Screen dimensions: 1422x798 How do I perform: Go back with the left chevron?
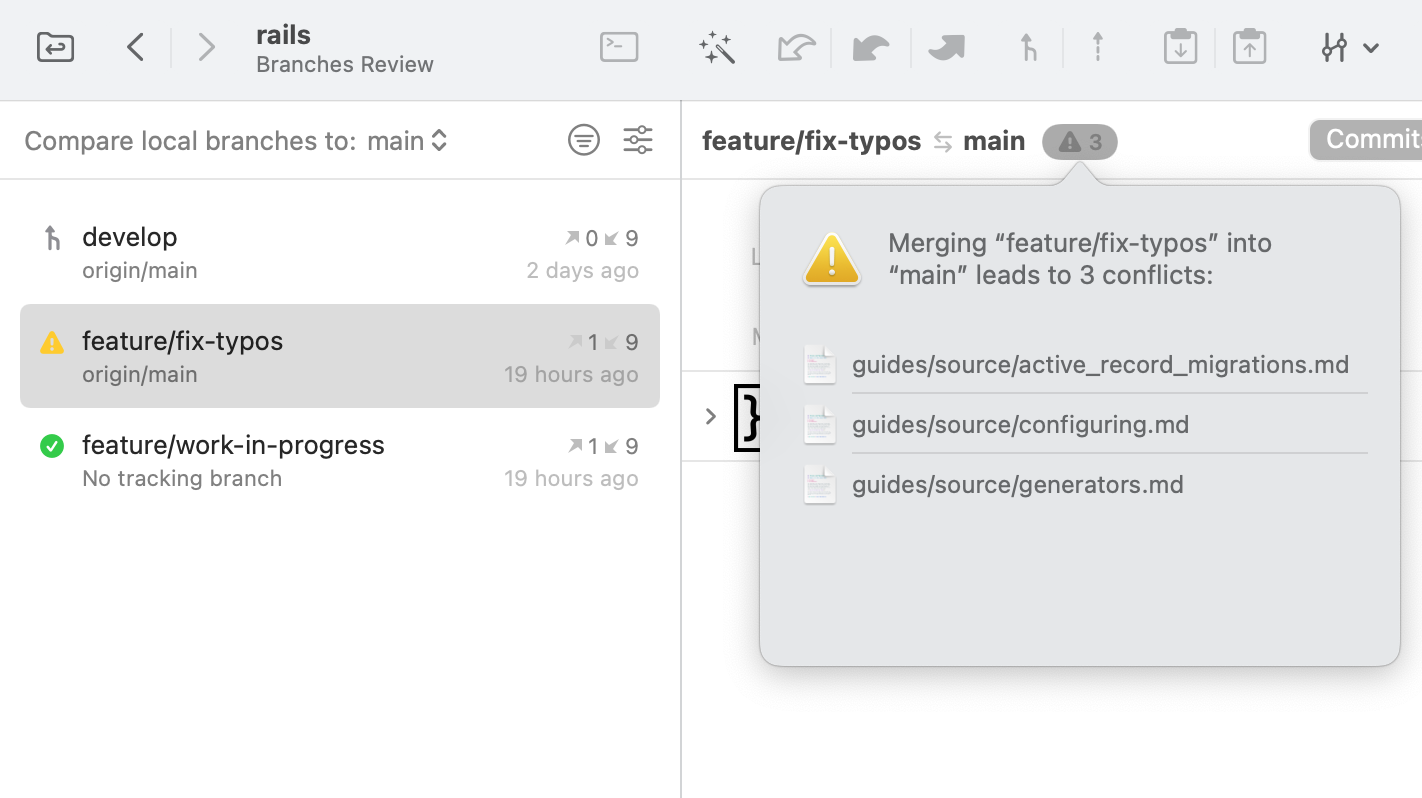[136, 47]
